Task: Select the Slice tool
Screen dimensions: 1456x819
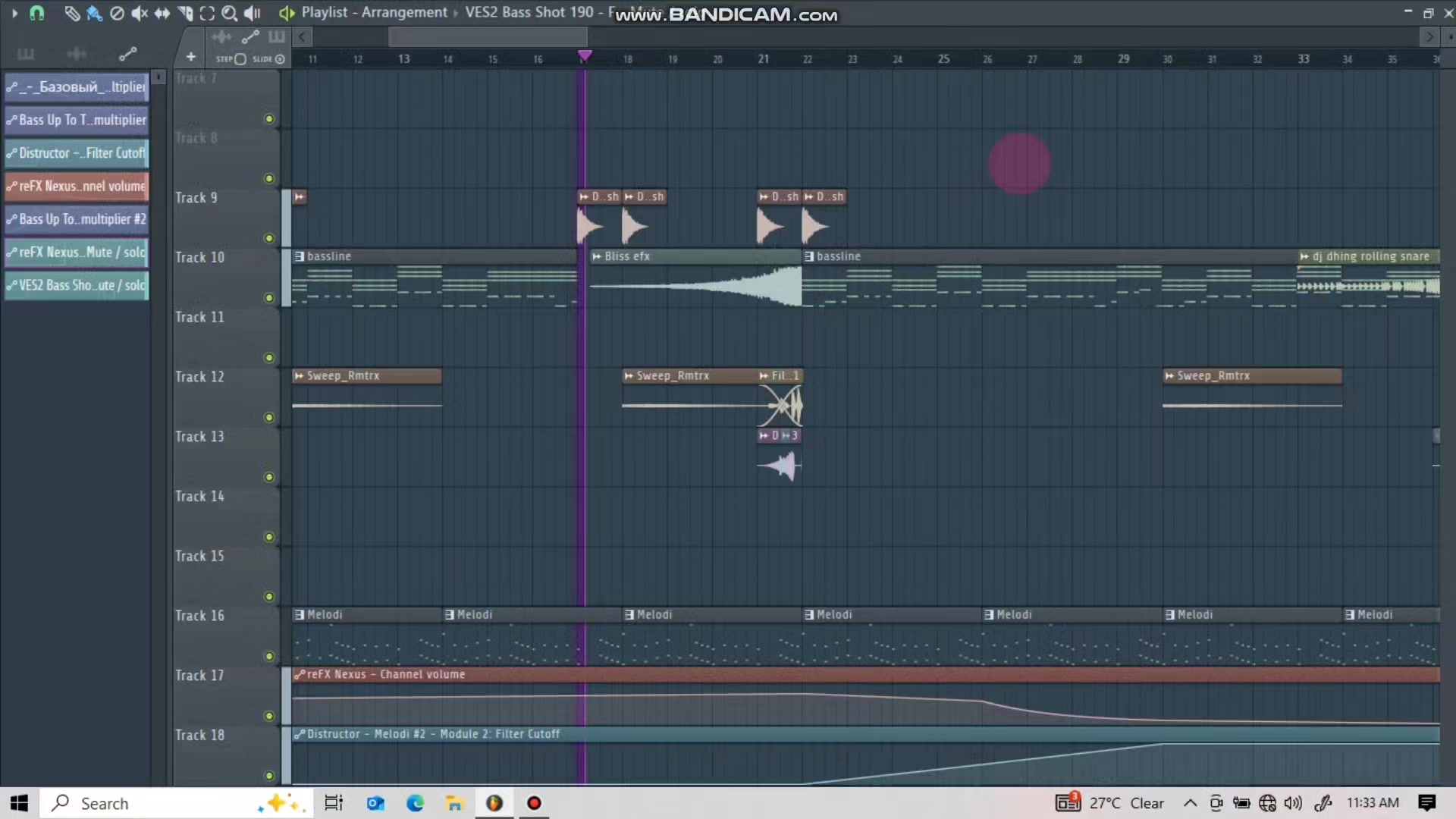Action: pos(184,13)
